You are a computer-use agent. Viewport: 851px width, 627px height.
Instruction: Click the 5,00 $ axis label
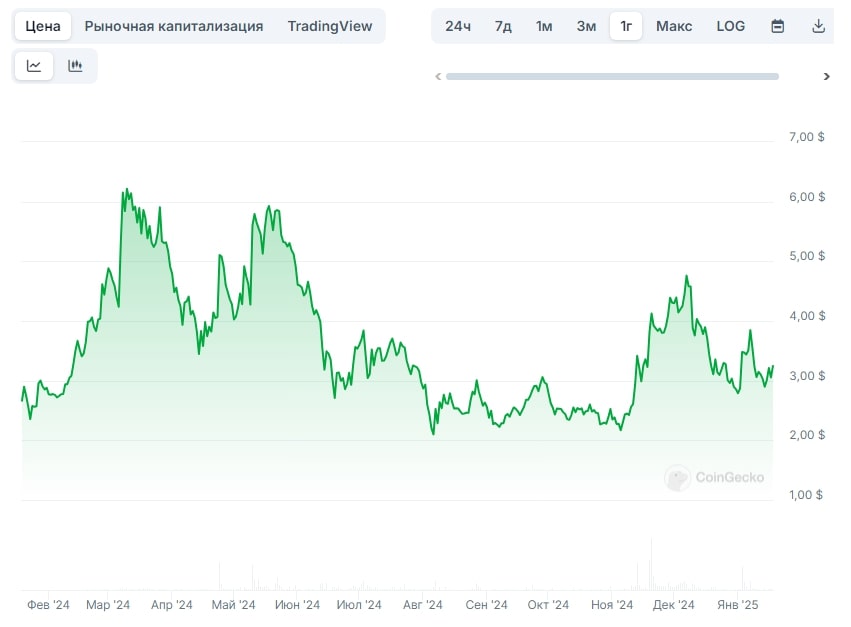[x=807, y=256]
